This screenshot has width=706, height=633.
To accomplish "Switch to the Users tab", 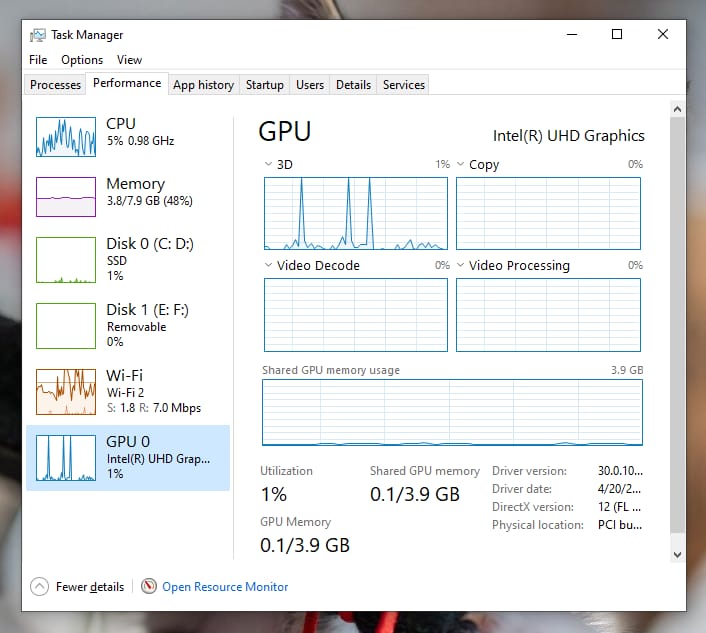I will (310, 85).
